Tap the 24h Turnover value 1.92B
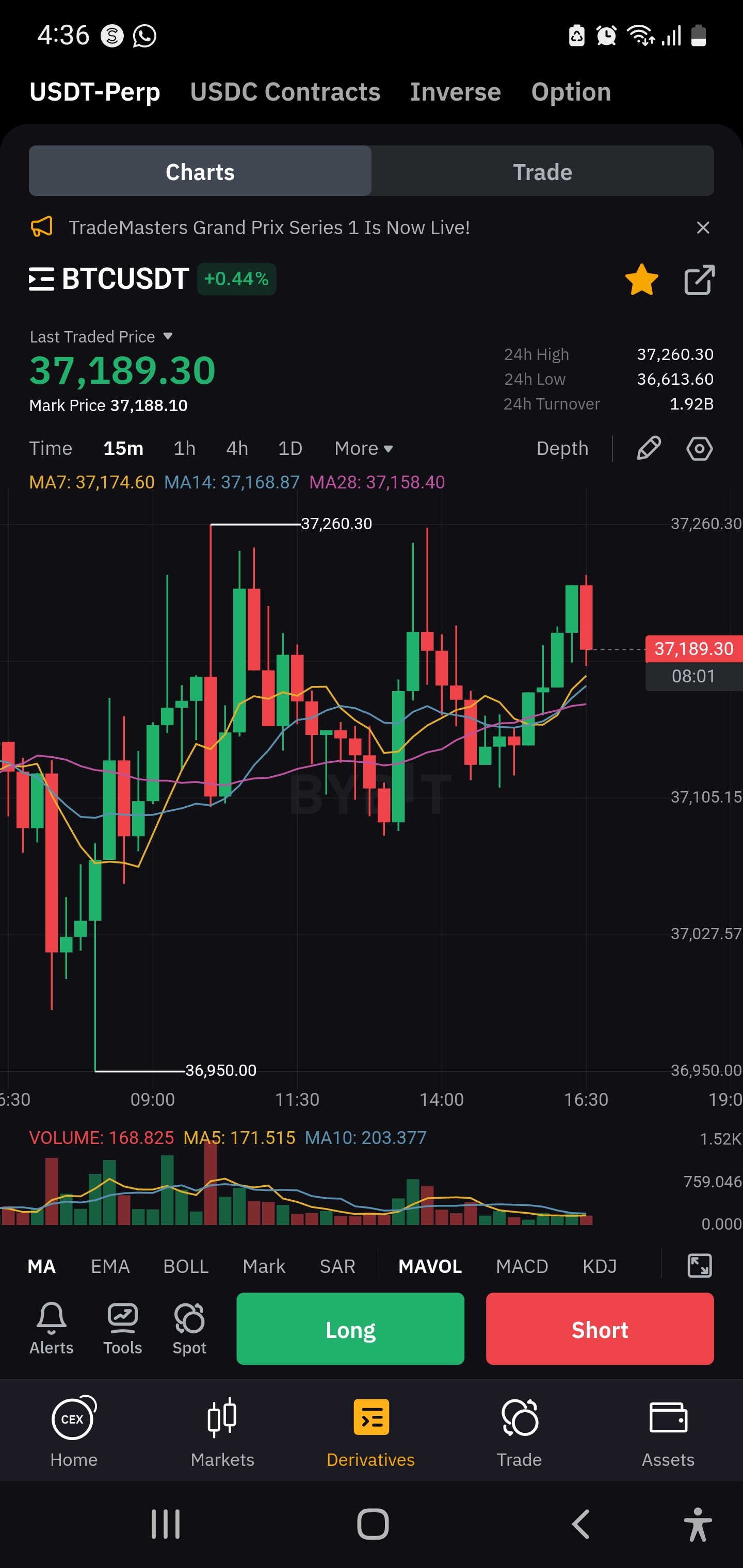This screenshot has width=743, height=1568. (x=692, y=404)
